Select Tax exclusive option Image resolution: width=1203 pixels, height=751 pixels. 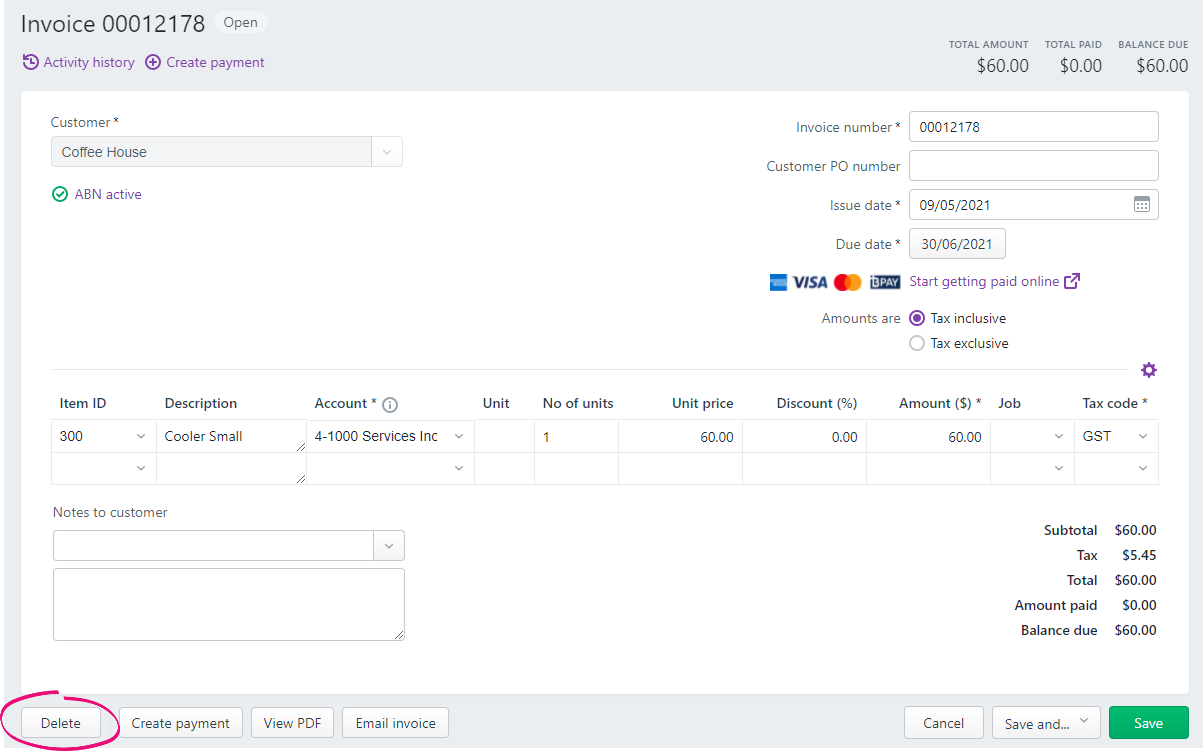917,343
